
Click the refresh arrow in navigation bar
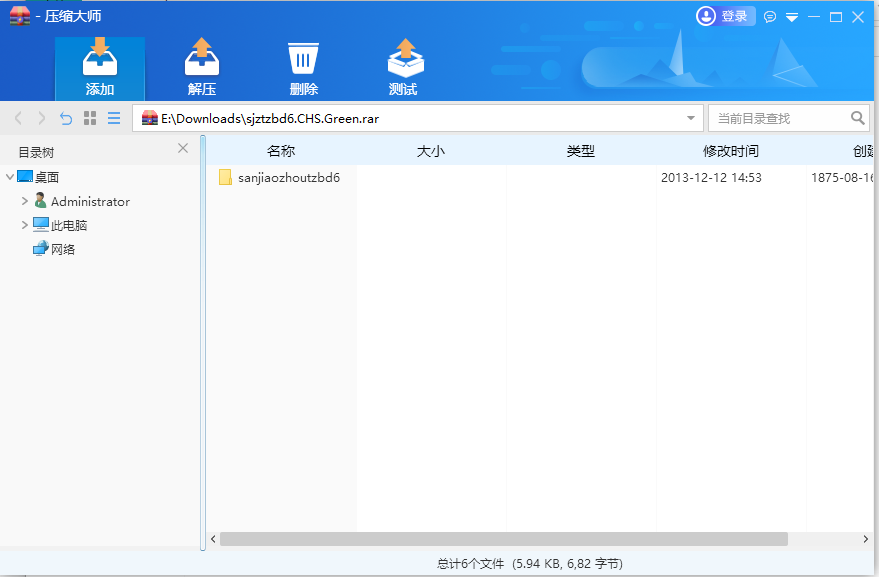pyautogui.click(x=65, y=117)
